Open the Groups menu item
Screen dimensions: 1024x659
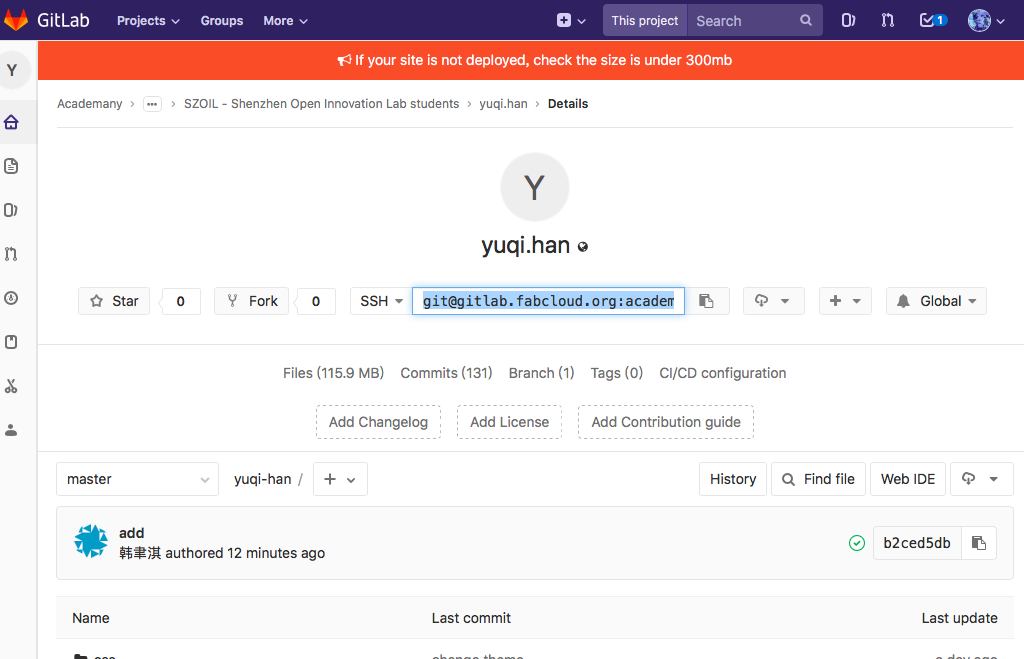(221, 20)
